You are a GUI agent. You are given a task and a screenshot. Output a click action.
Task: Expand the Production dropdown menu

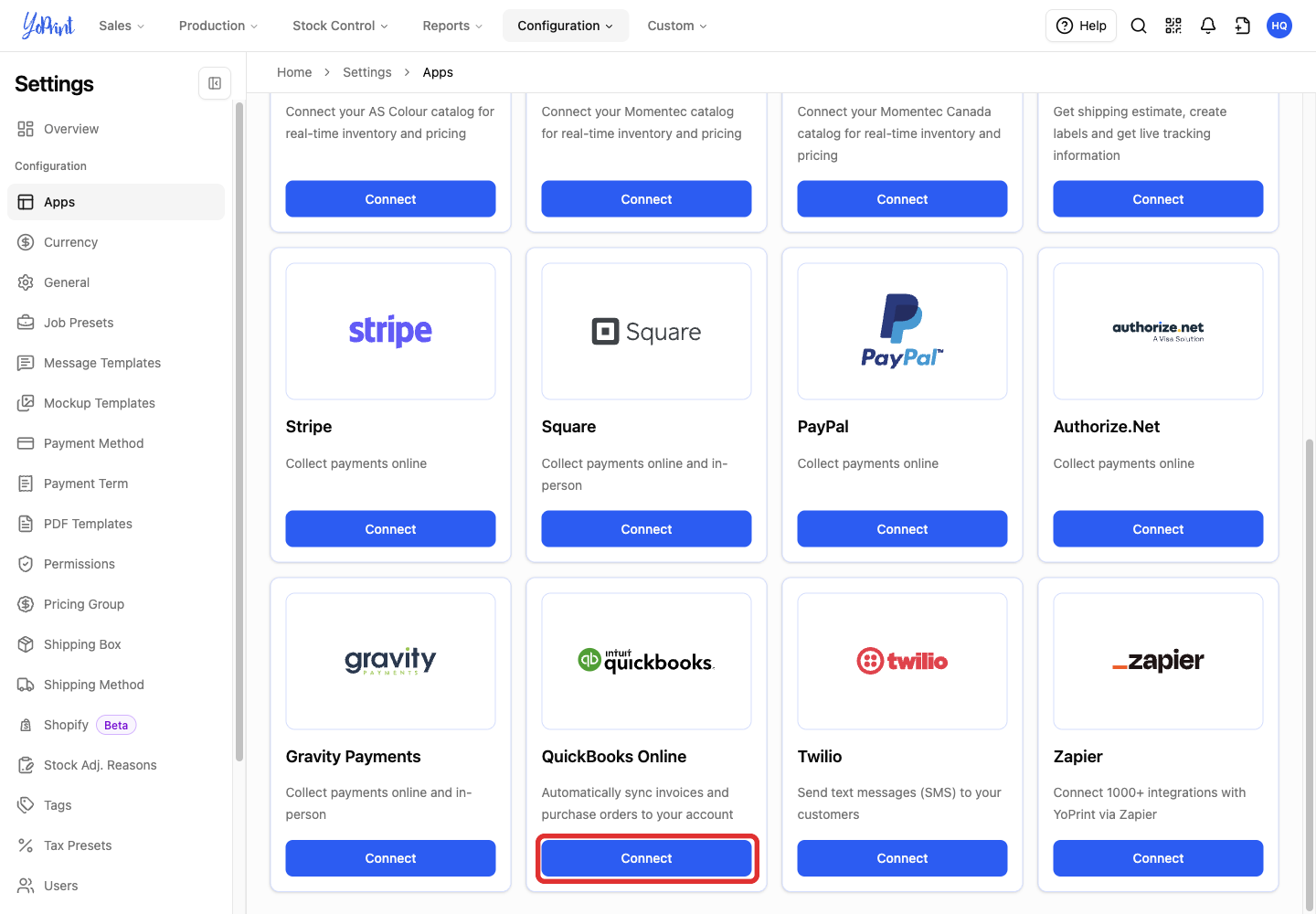[x=218, y=26]
